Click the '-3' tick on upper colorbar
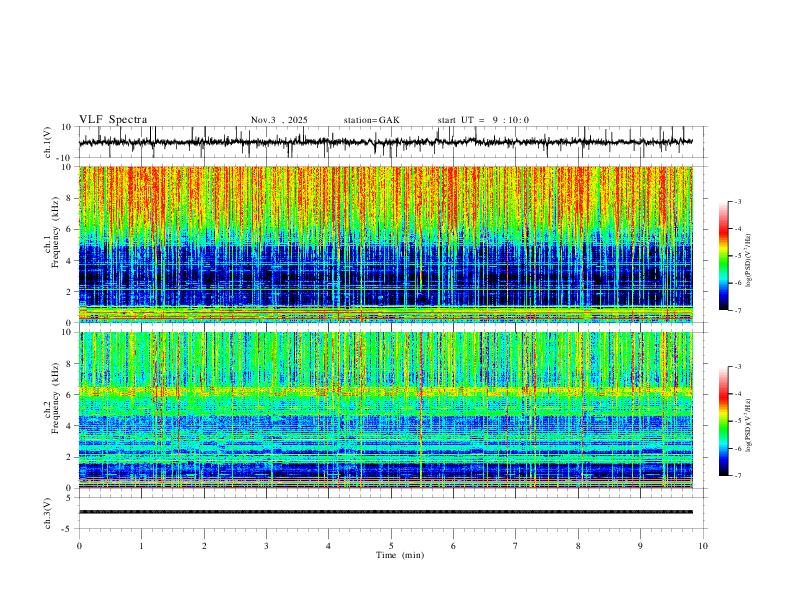This screenshot has height=612, width=792. coord(738,201)
